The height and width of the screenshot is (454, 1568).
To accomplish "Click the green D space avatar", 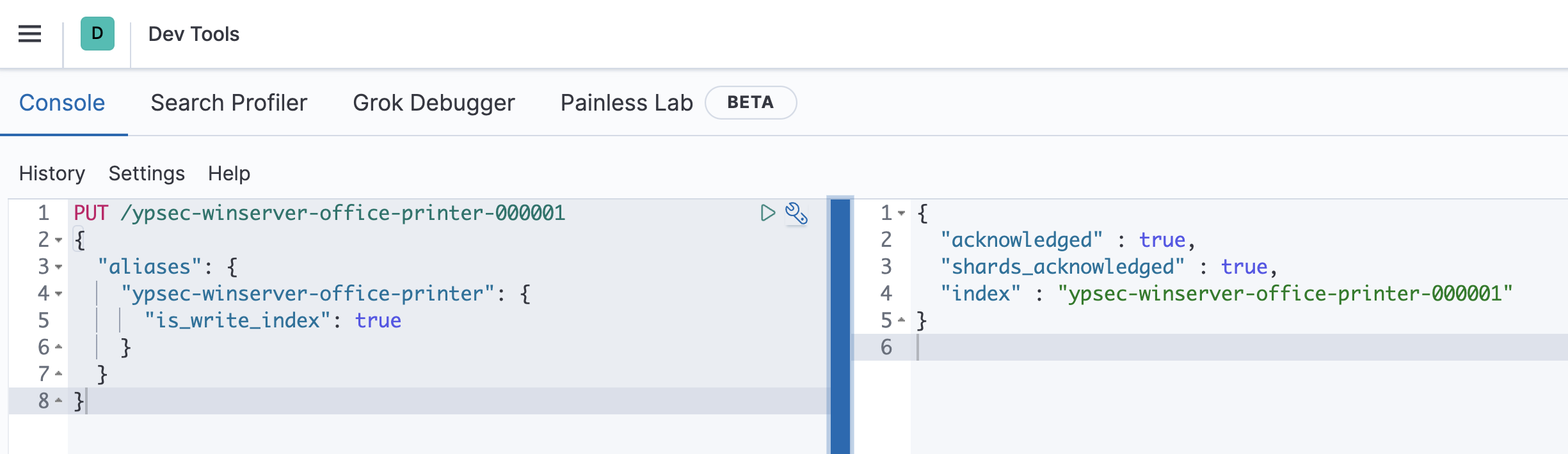I will (x=97, y=34).
